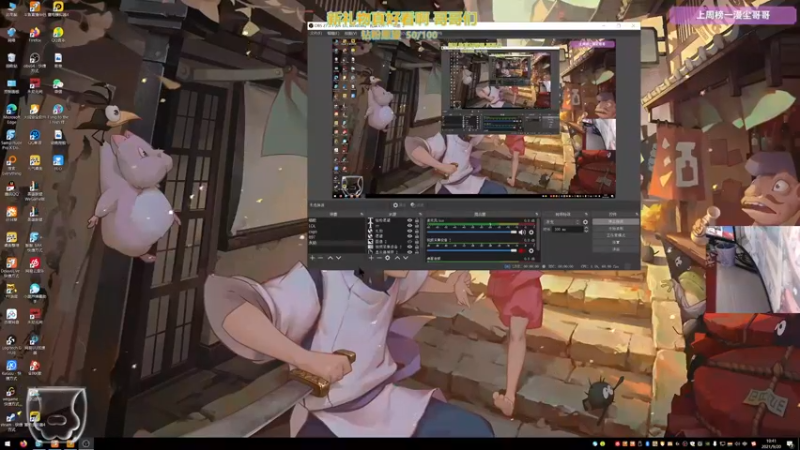Click the taskbar clock
Screen dimensions: 800x450
pyautogui.click(x=771, y=443)
